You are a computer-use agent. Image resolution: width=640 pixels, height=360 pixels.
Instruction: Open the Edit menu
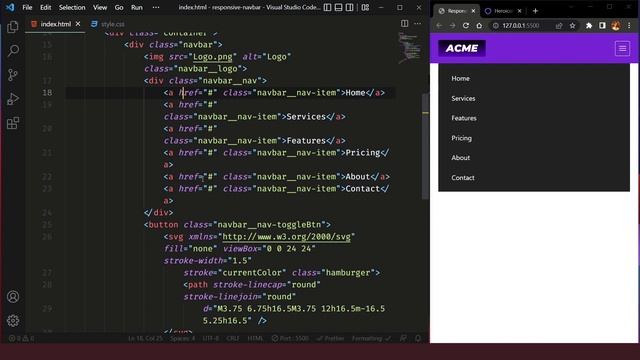pos(46,7)
